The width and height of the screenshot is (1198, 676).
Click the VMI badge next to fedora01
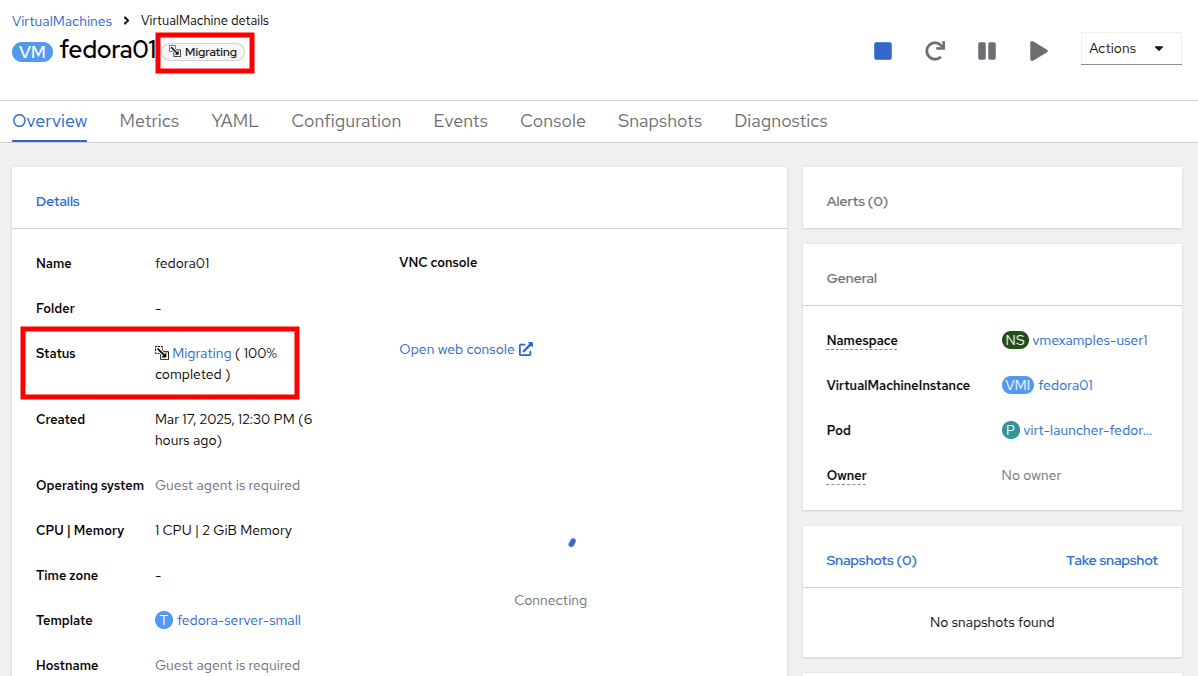[1017, 385]
